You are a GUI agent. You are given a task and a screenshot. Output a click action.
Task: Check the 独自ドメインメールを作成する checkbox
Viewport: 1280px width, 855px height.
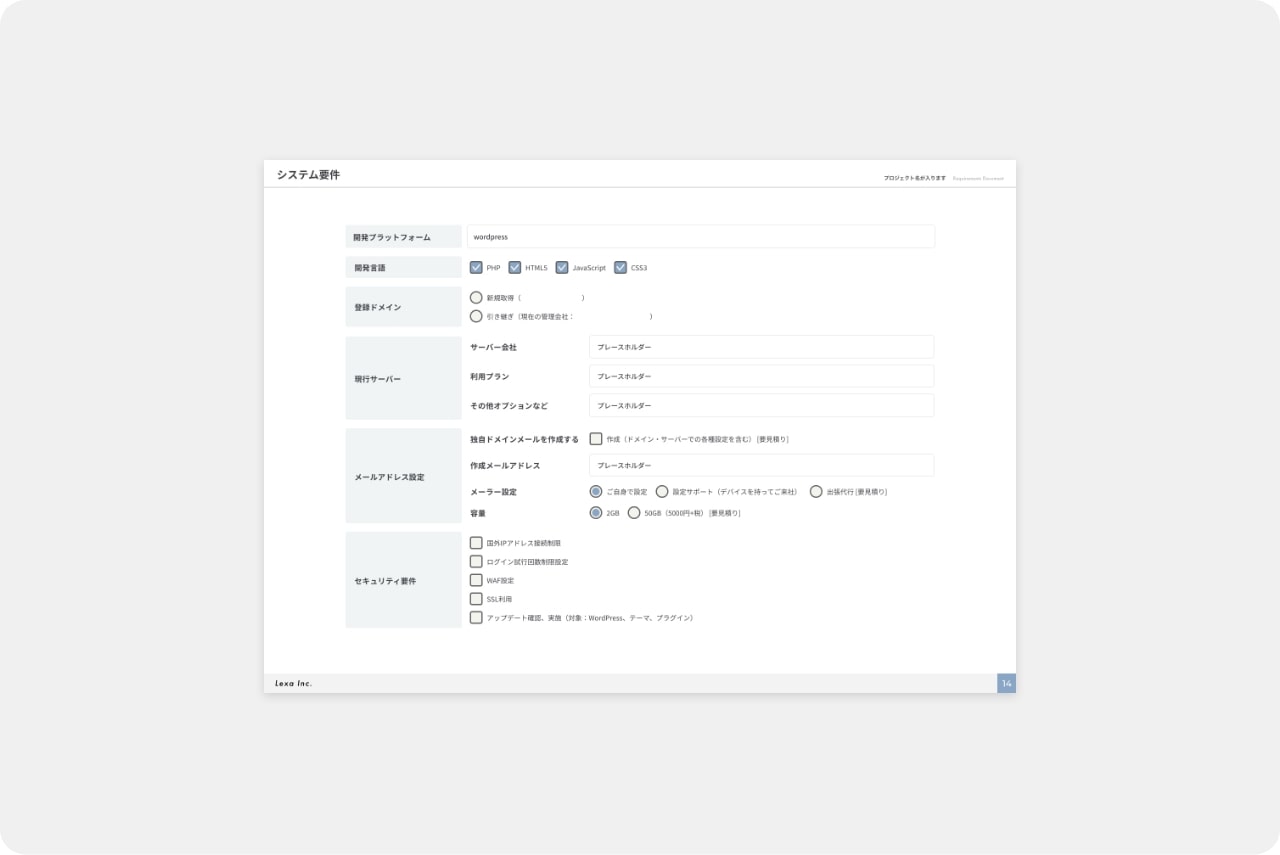(x=596, y=438)
